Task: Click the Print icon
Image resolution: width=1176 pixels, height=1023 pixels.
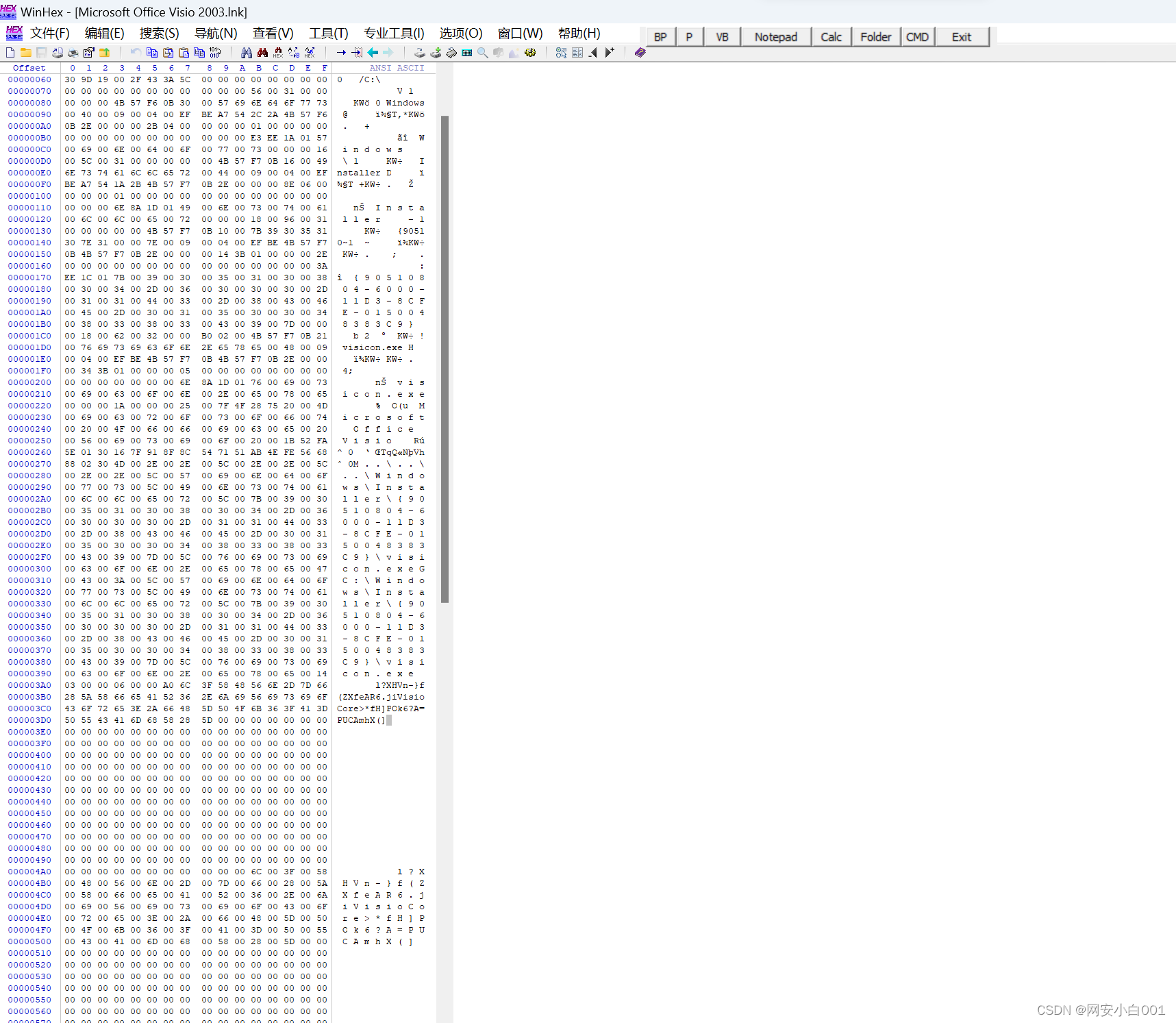Action: 73,53
